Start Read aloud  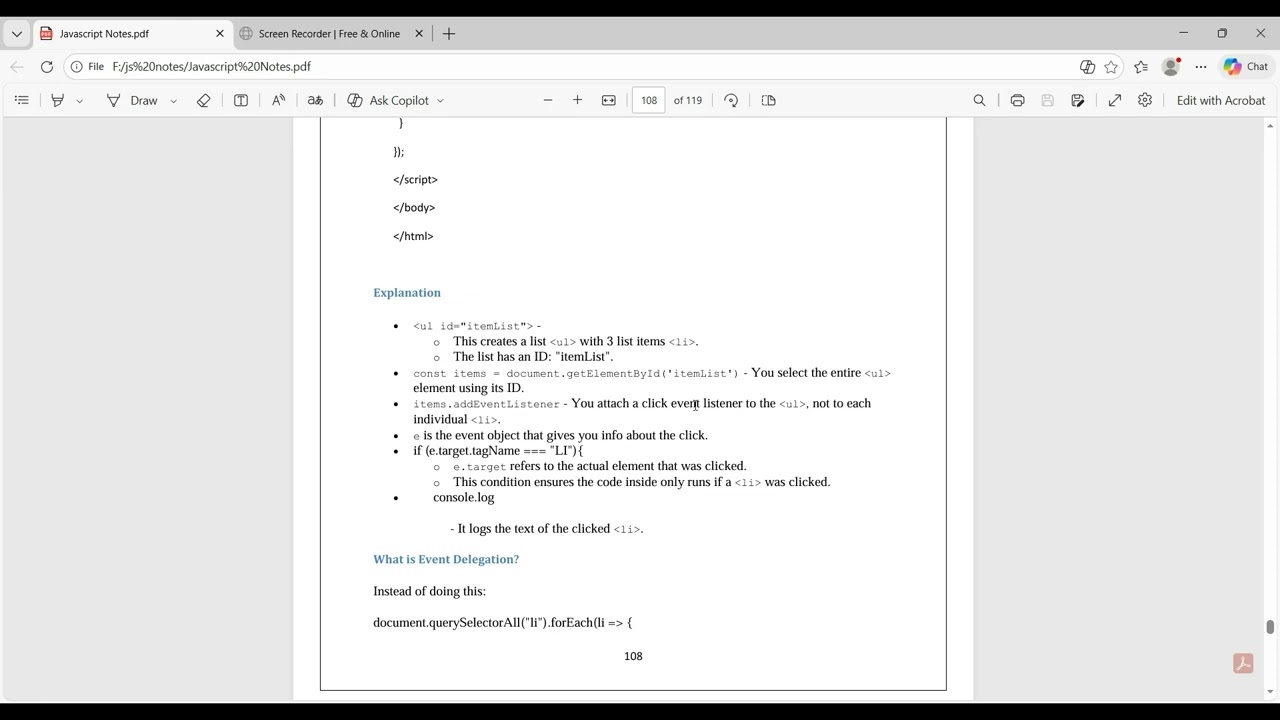[279, 100]
